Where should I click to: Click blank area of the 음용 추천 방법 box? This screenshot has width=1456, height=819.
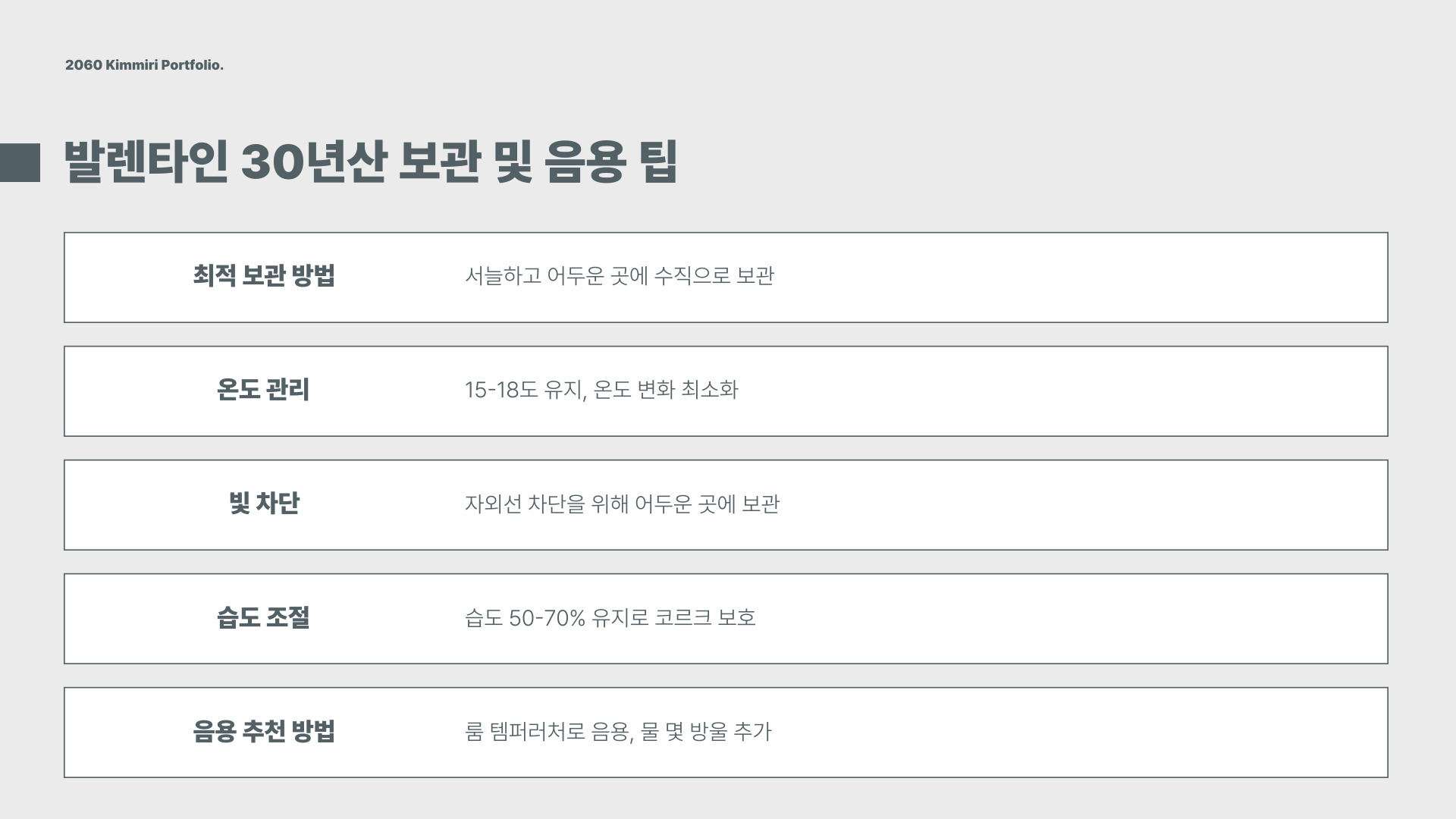coord(1077,733)
